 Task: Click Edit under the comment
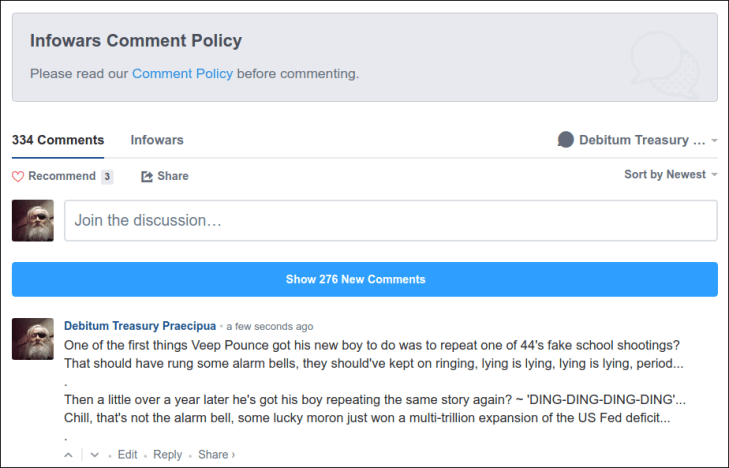click(x=127, y=454)
